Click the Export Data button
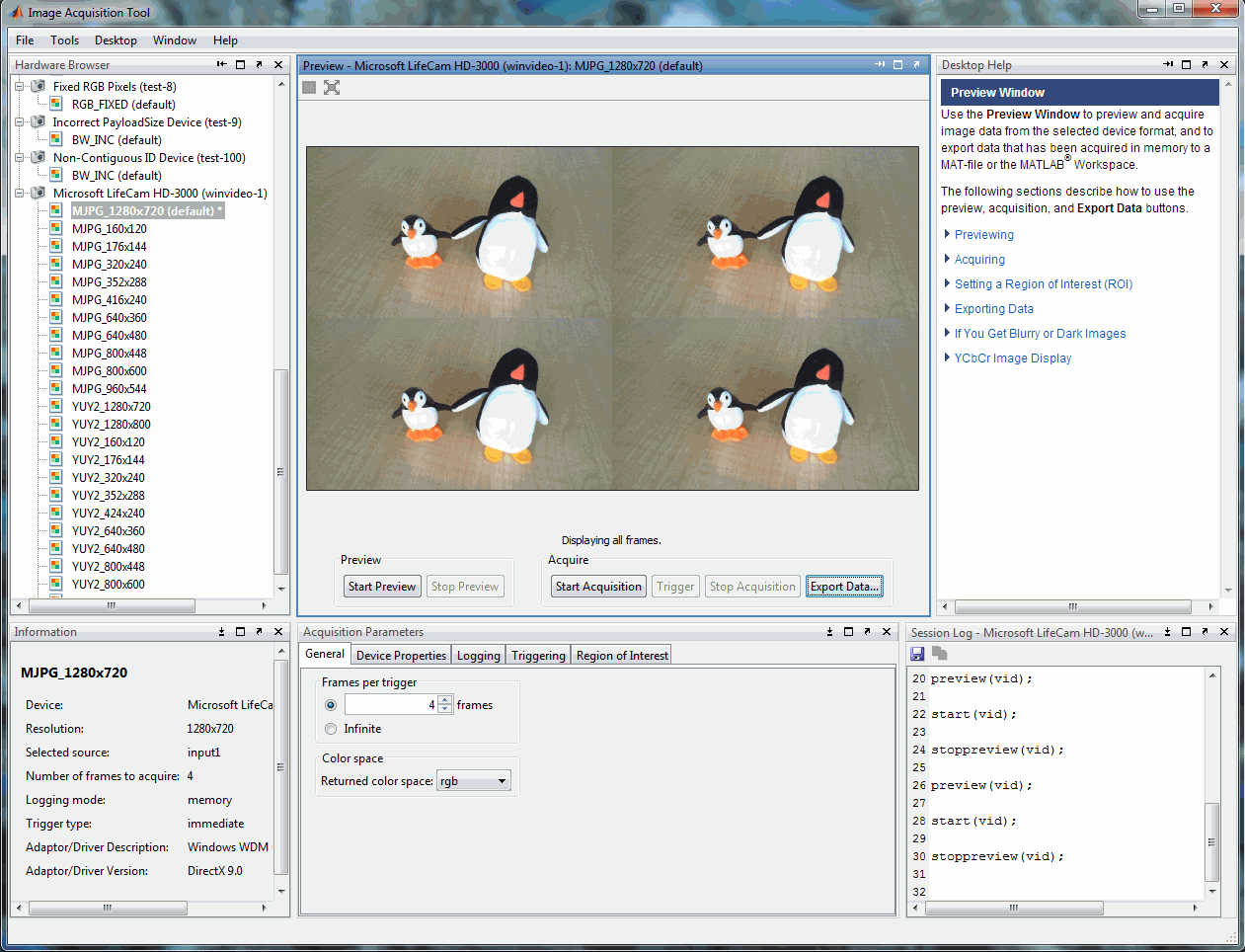Viewport: 1245px width, 952px height. click(x=844, y=587)
